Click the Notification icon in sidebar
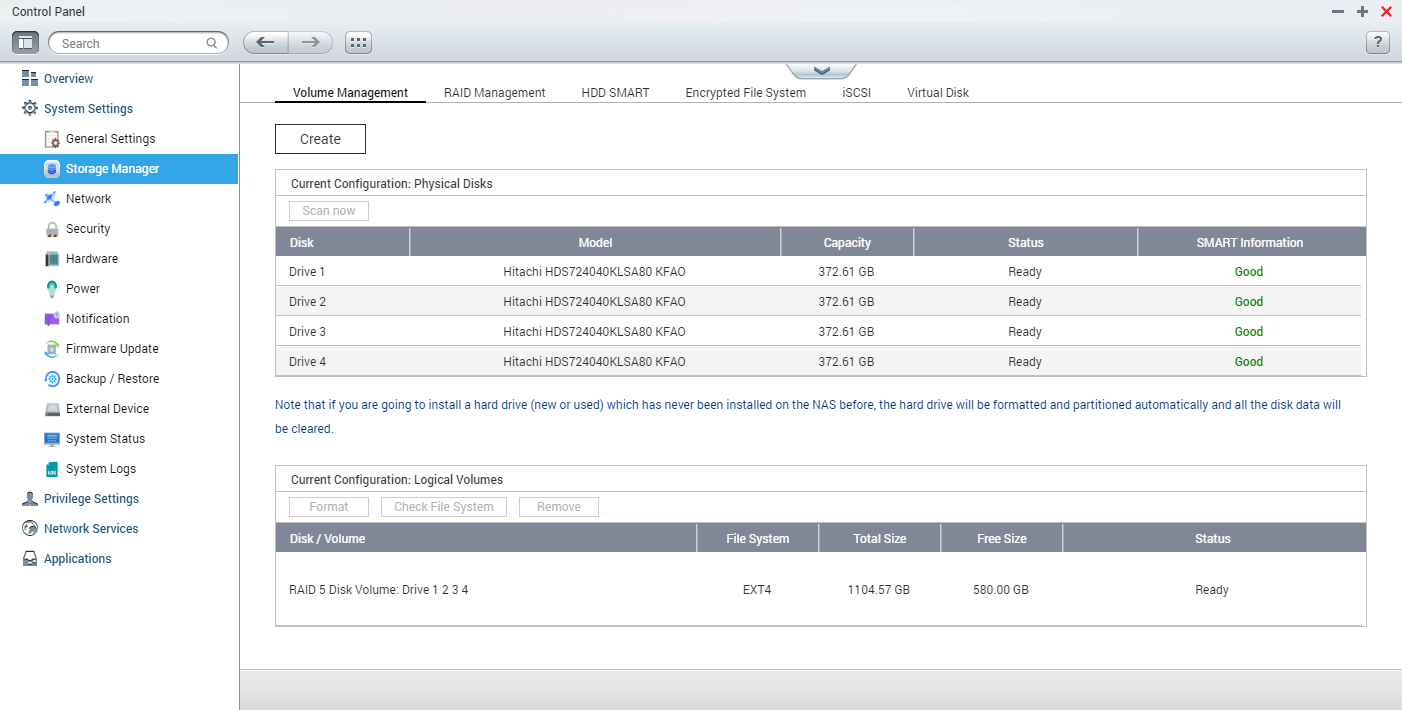 tap(52, 319)
